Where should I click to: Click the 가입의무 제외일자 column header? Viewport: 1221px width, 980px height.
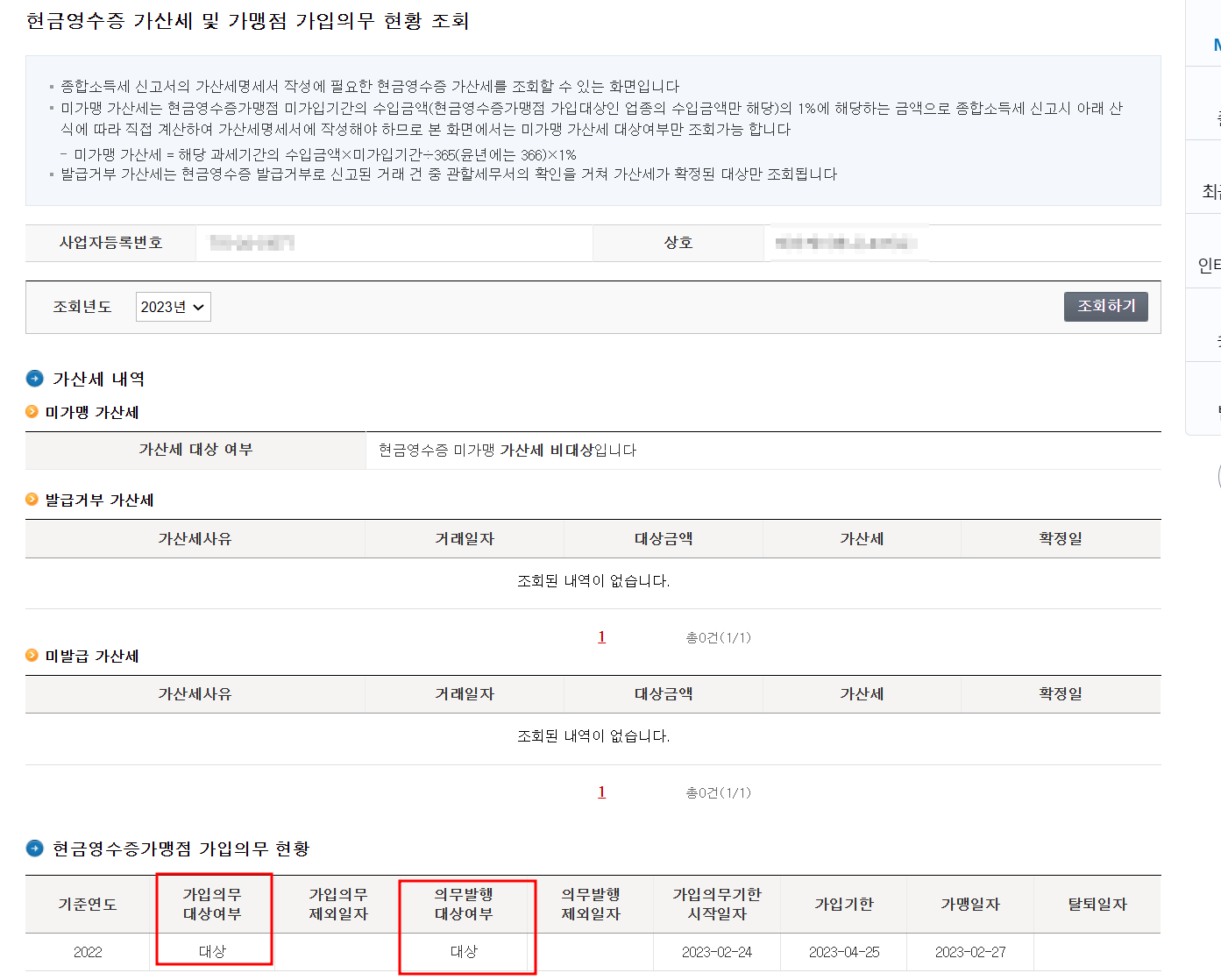[338, 905]
